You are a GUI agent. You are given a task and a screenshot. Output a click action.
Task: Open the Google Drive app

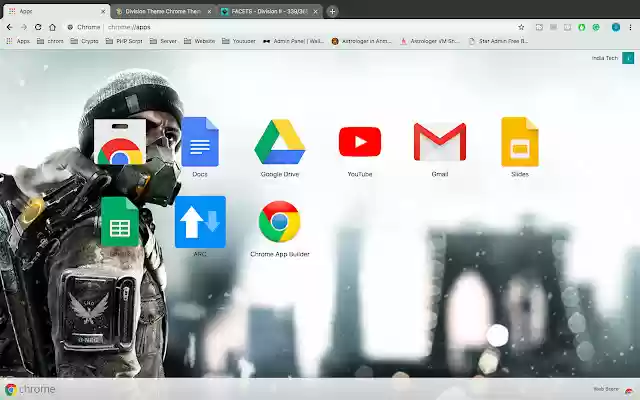coord(280,142)
